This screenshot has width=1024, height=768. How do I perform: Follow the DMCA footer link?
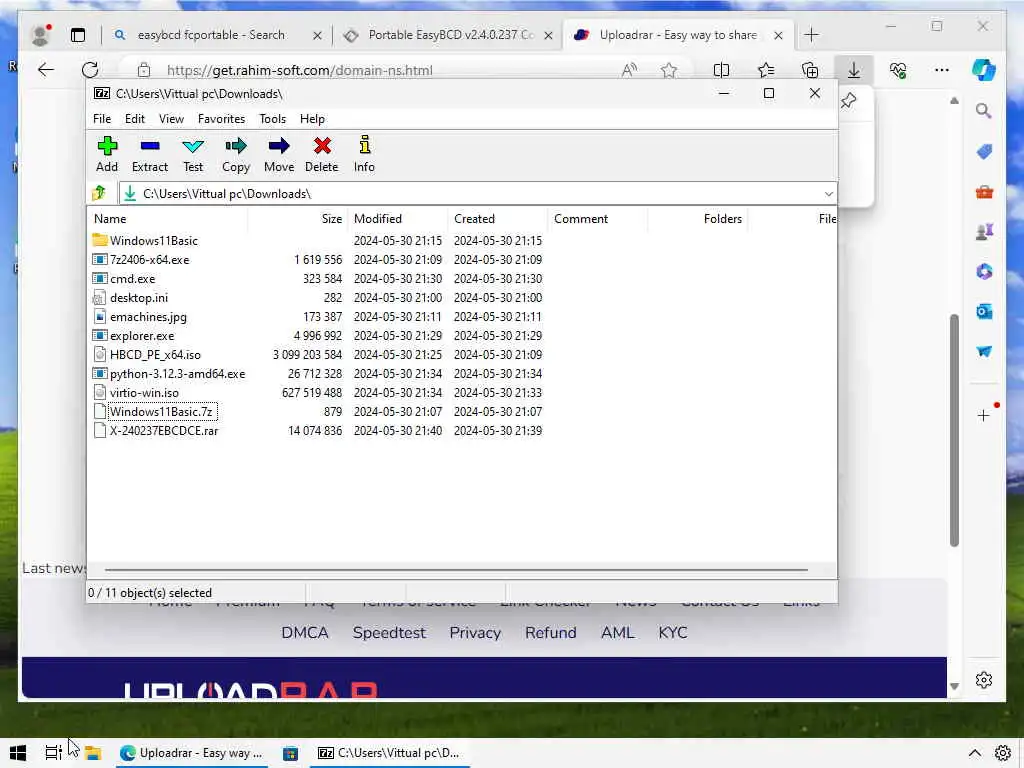pyautogui.click(x=305, y=633)
